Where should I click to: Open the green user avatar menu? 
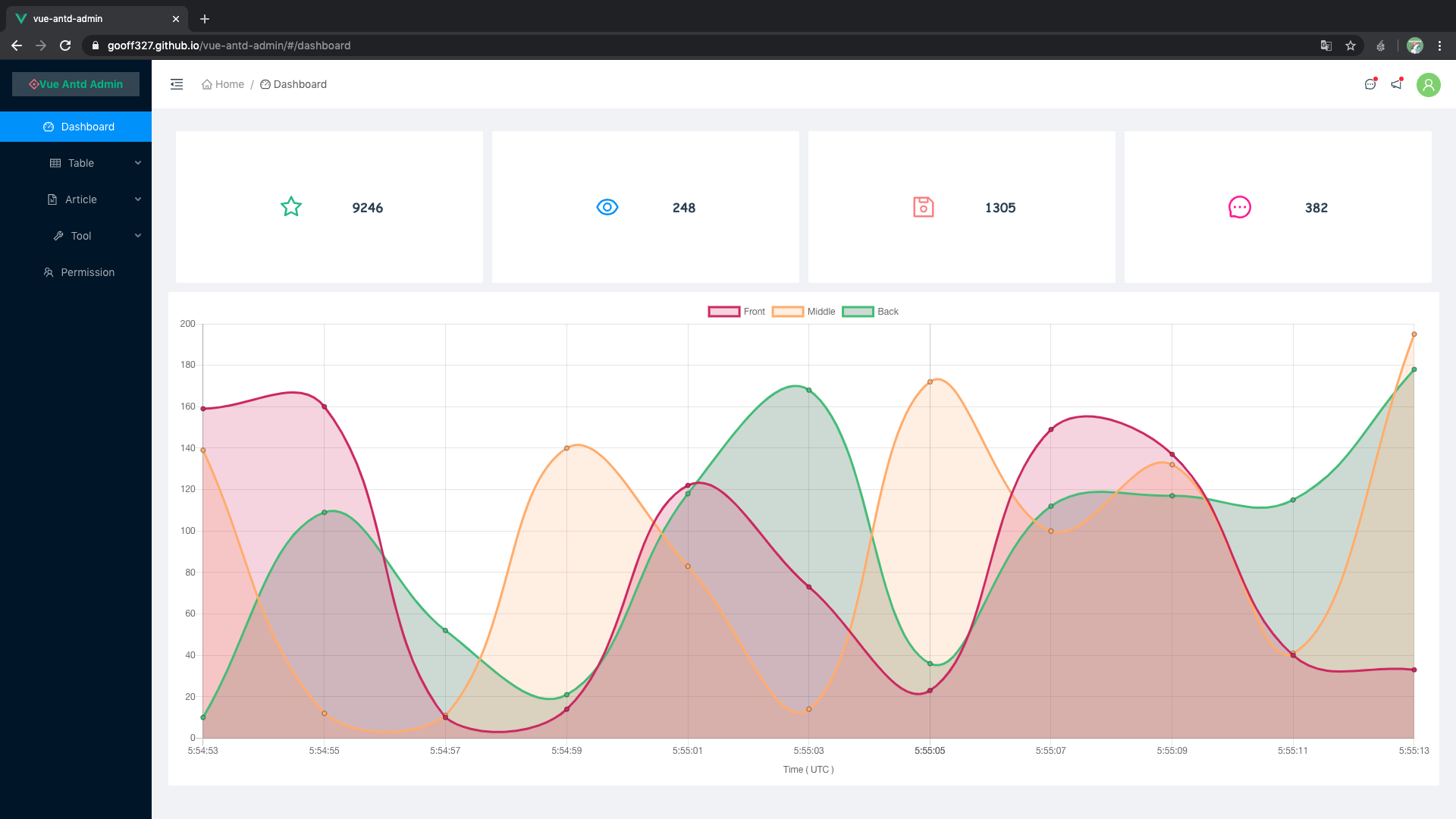point(1429,84)
